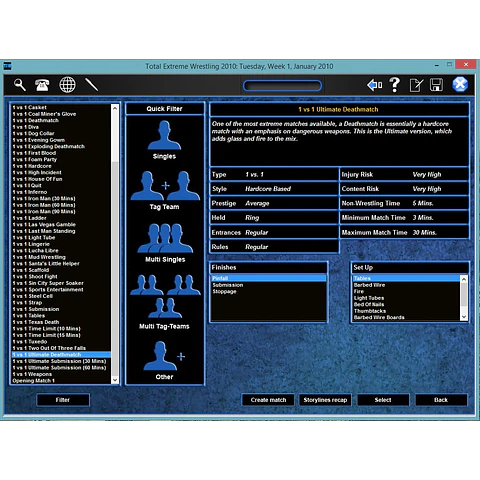This screenshot has height=480, width=480.
Task: Select 1 vs 1 Shoot Fight
Action: click(61, 277)
